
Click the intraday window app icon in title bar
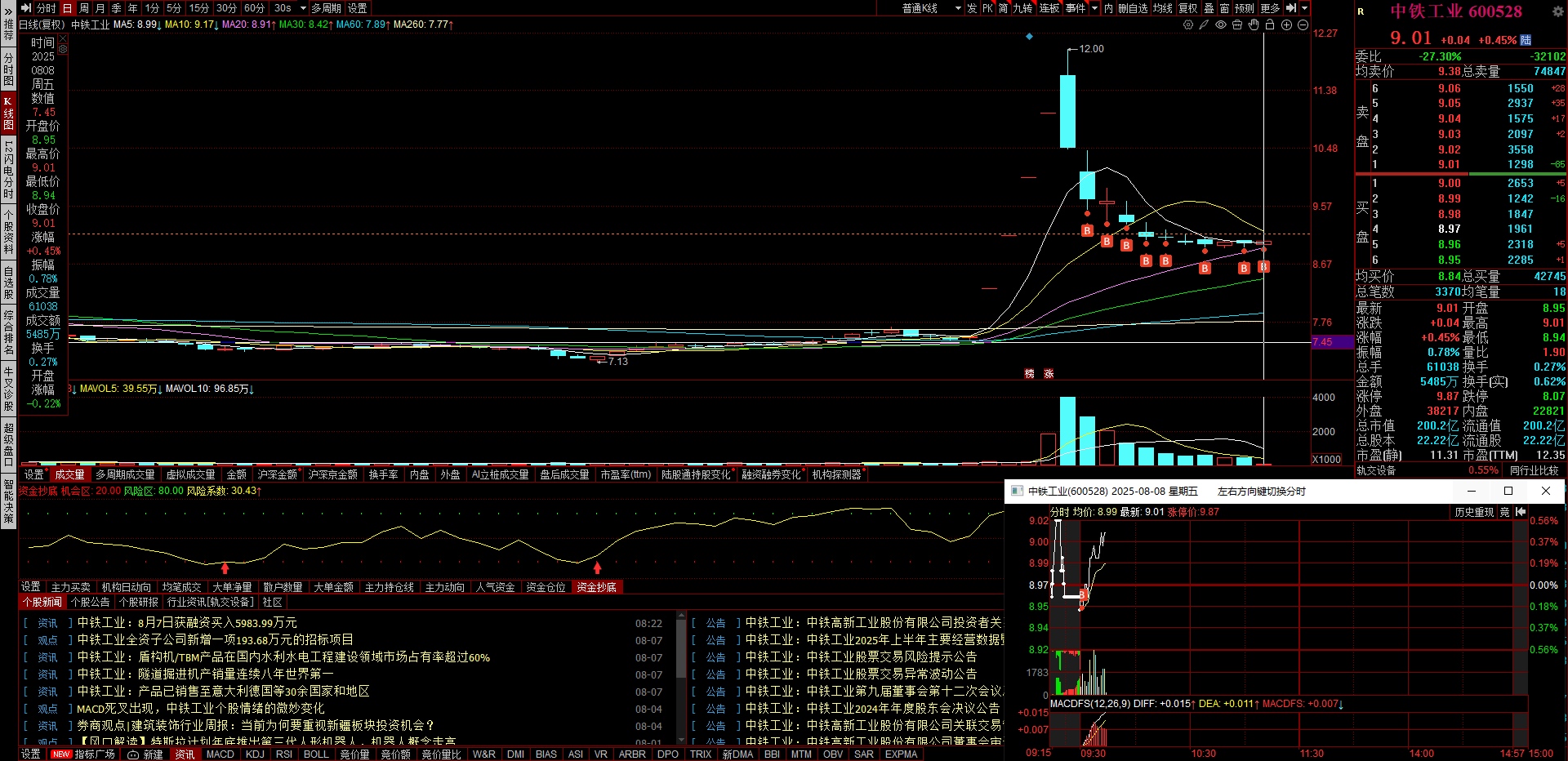(1017, 491)
